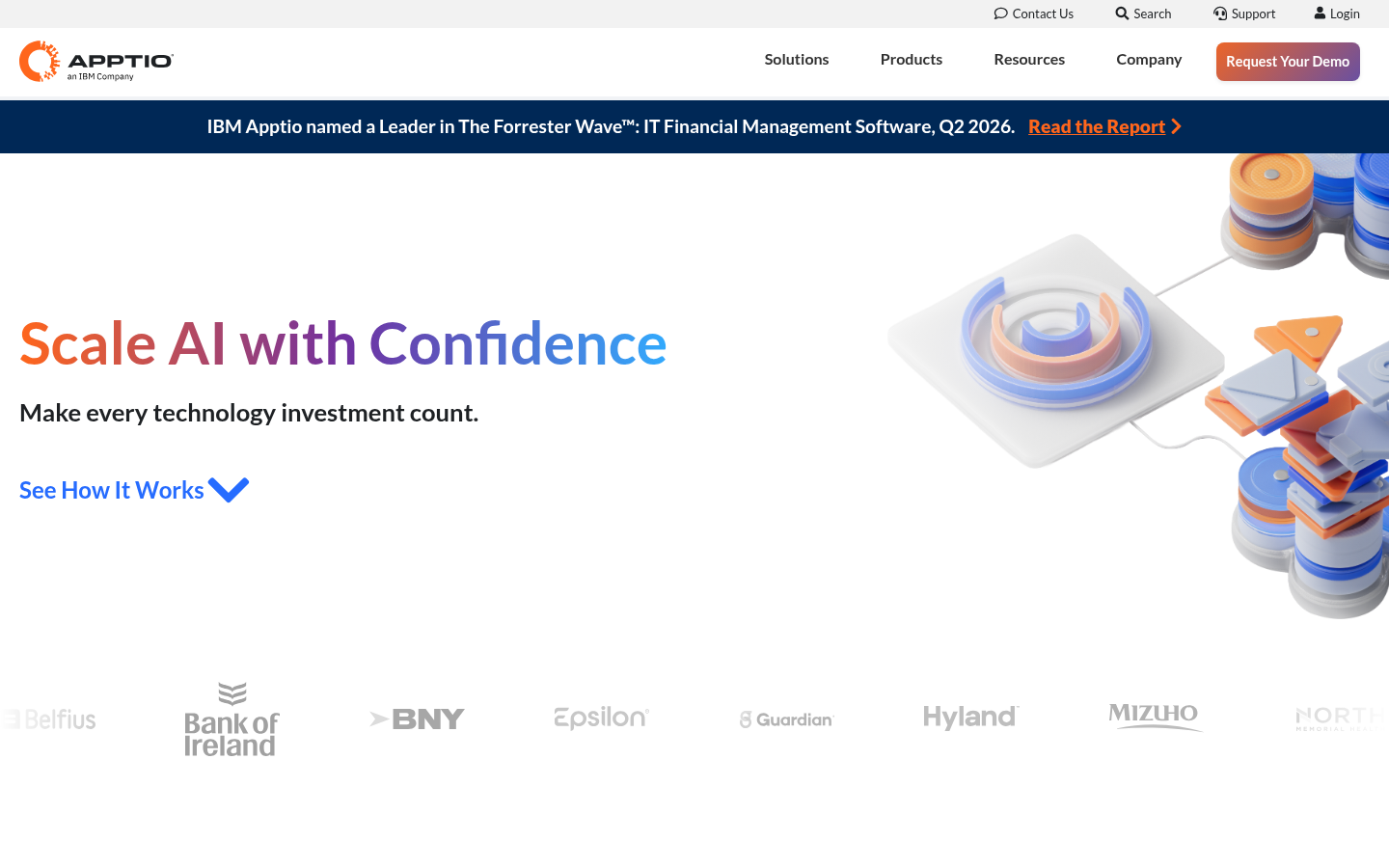
Task: Click the APPTIO an IBM Company wordmark
Action: (x=121, y=66)
